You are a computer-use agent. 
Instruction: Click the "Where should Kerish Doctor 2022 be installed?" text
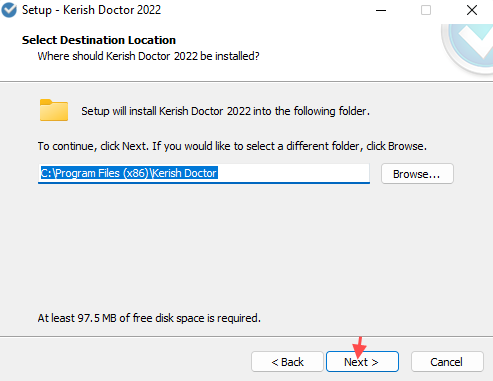tap(148, 56)
